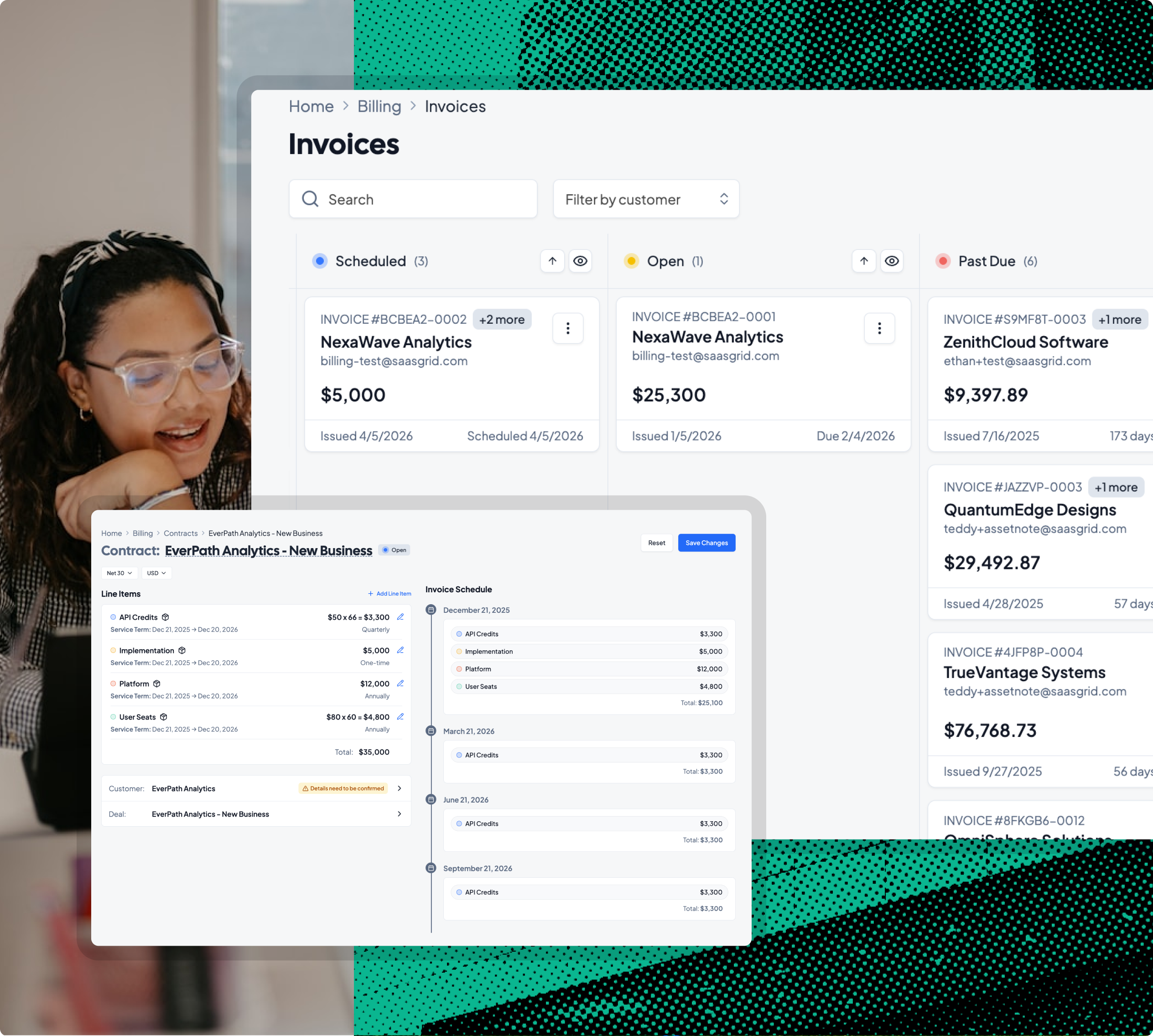
Task: Expand the Customer EverPath Analytics row
Action: point(399,788)
